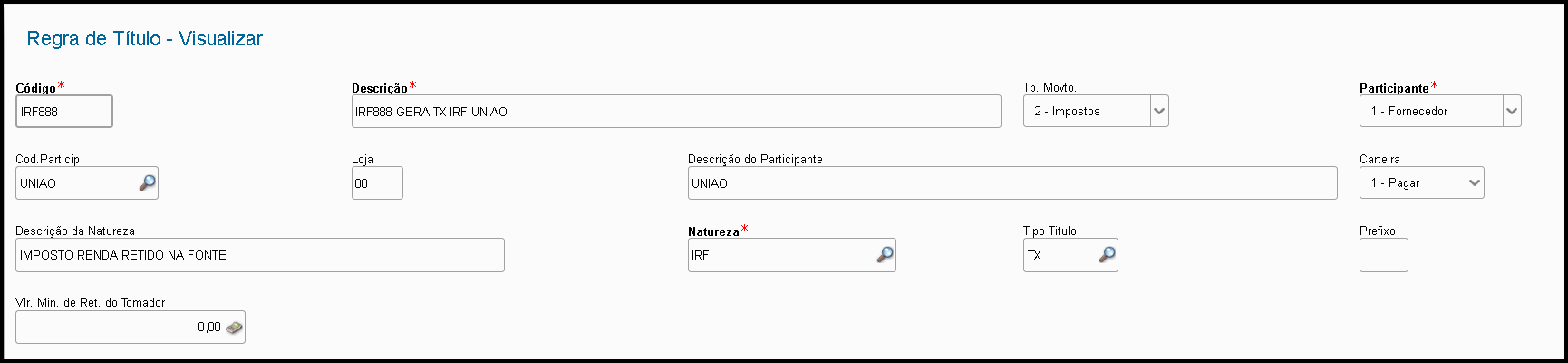The height and width of the screenshot is (363, 1568).
Task: Select the Descrição text field
Action: coord(675,112)
